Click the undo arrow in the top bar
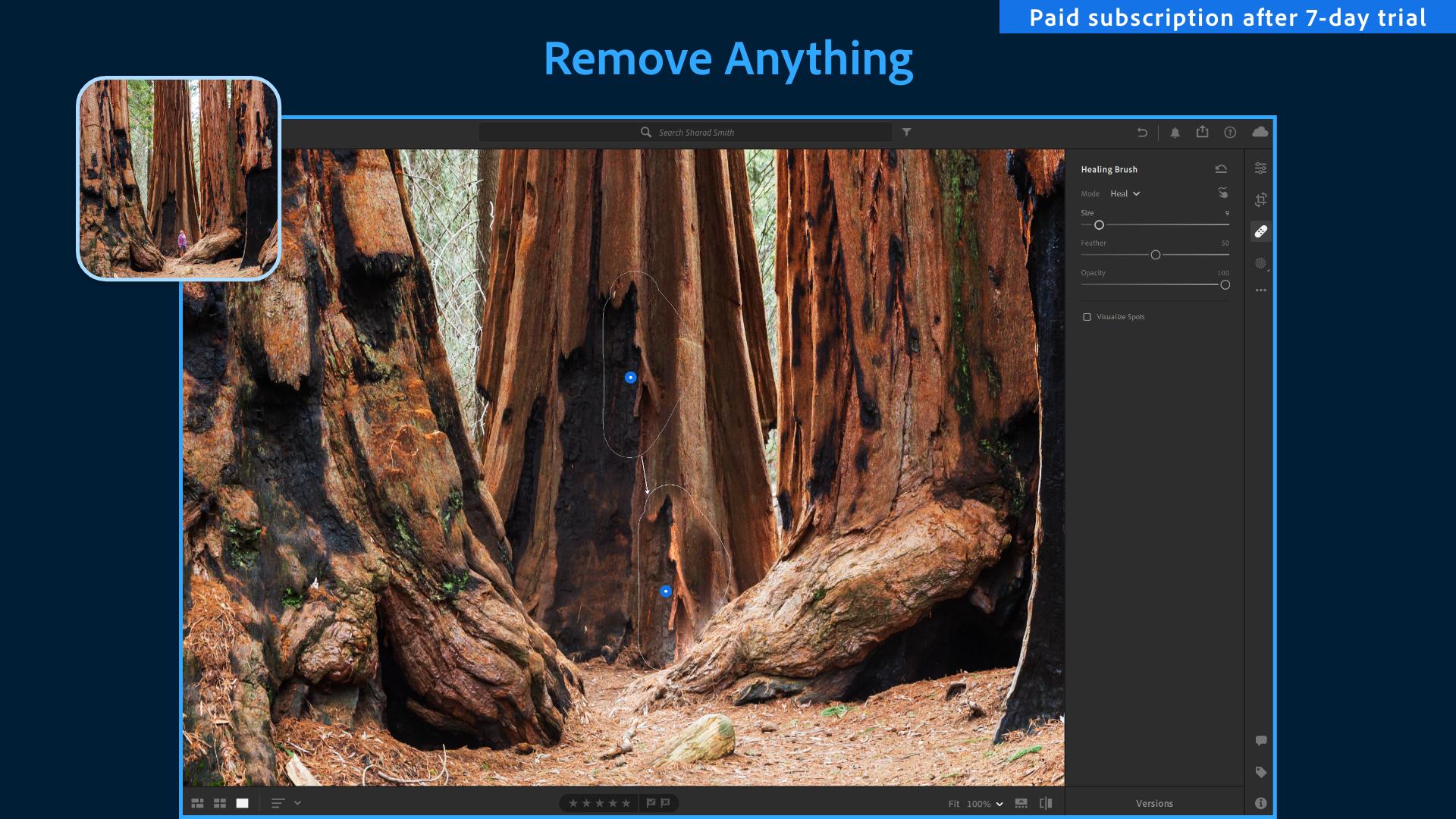The image size is (1456, 819). coord(1142,132)
